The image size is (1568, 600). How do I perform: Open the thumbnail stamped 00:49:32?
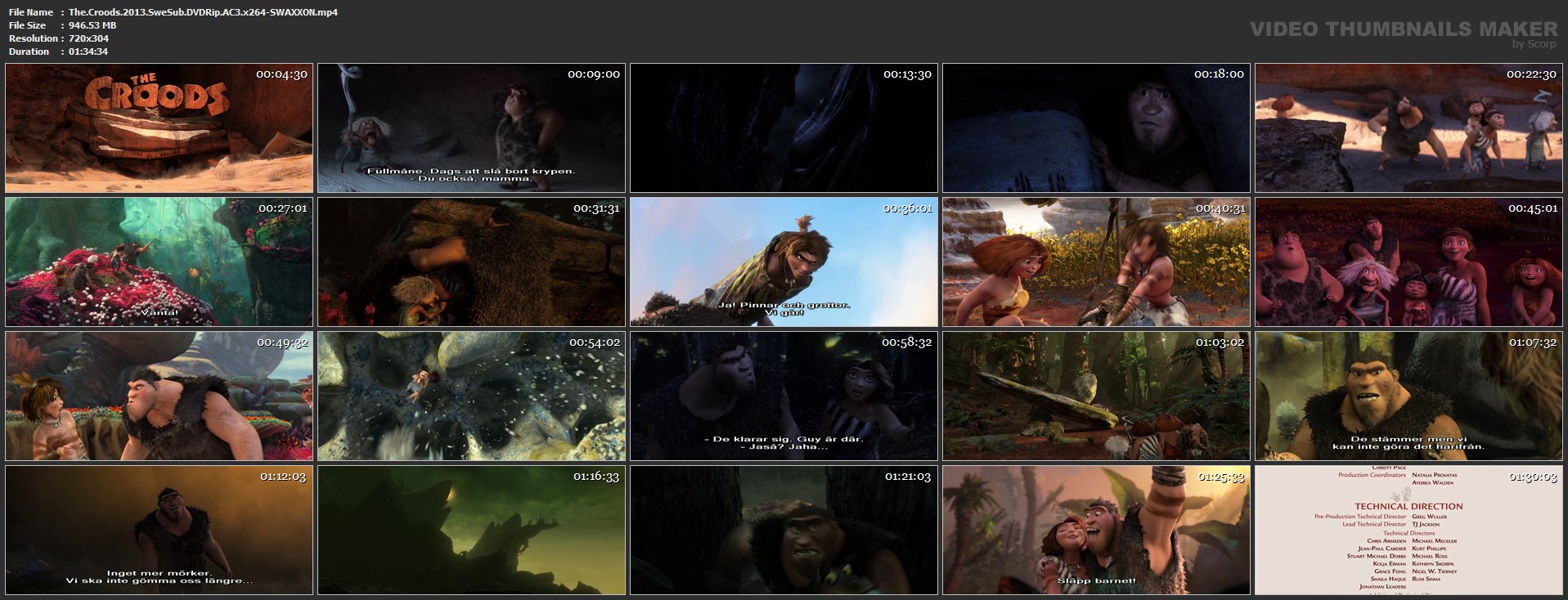(x=159, y=396)
